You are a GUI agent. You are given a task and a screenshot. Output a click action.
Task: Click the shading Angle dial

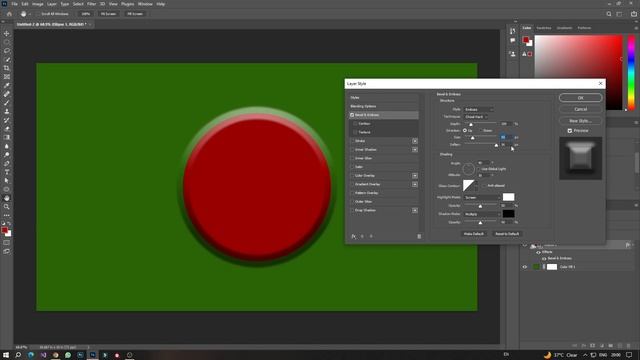[x=468, y=169]
